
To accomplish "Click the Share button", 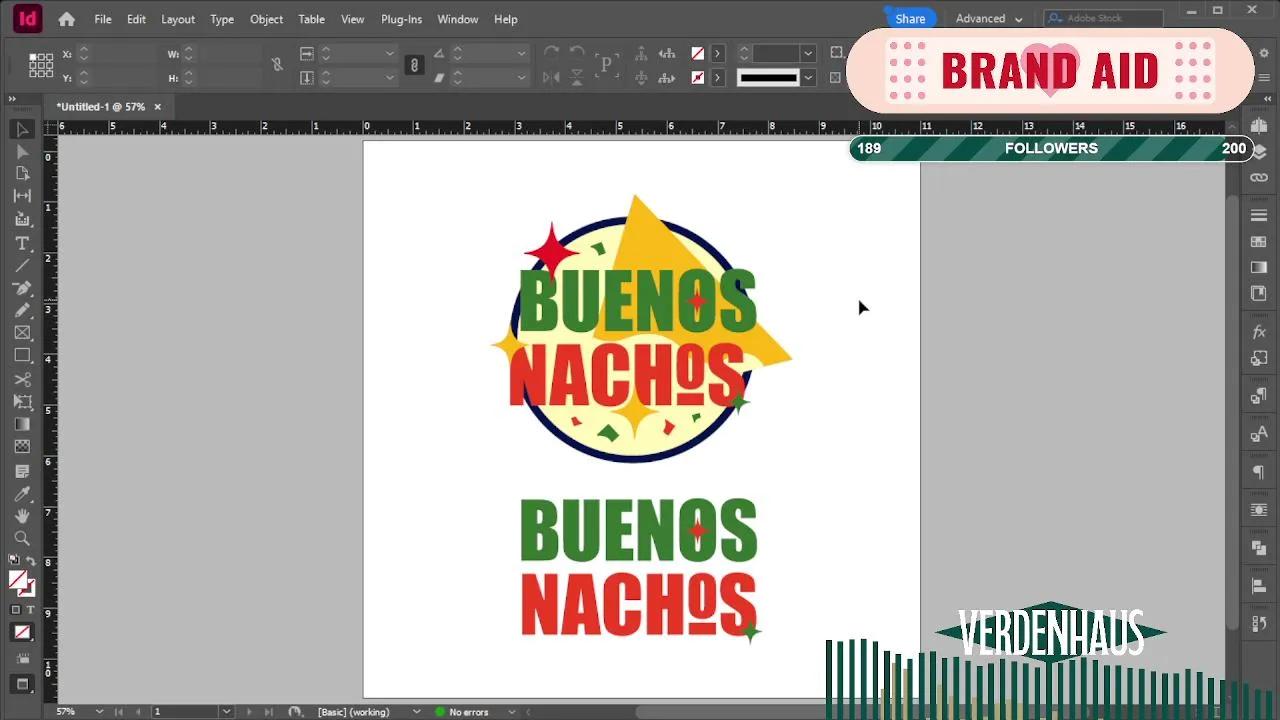I will pyautogui.click(x=910, y=19).
